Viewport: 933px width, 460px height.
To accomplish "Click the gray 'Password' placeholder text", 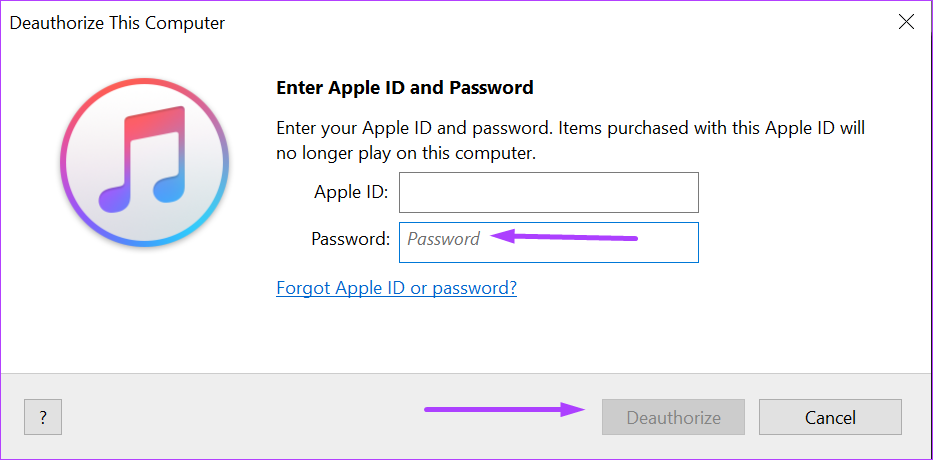I will 443,240.
